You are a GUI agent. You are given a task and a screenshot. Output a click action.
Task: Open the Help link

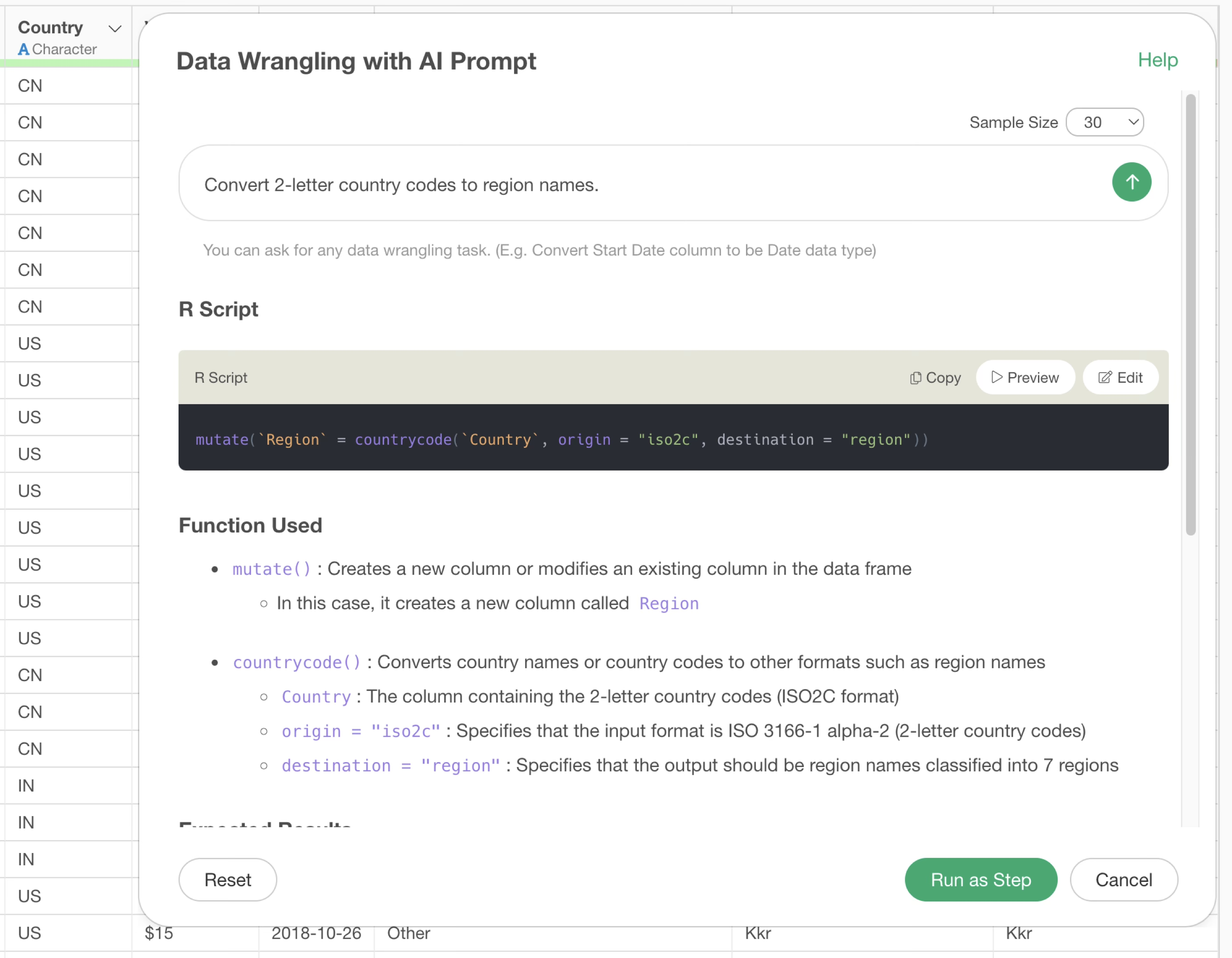1157,60
